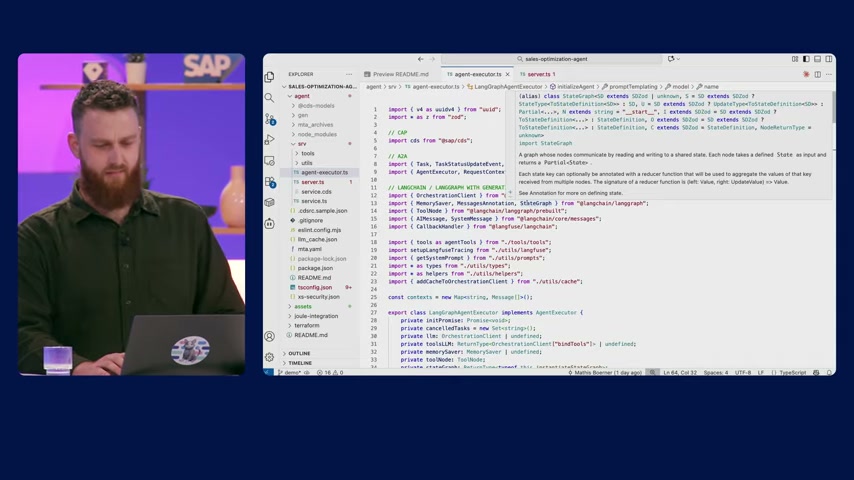Open the Extensions view
The image size is (854, 480).
270,182
